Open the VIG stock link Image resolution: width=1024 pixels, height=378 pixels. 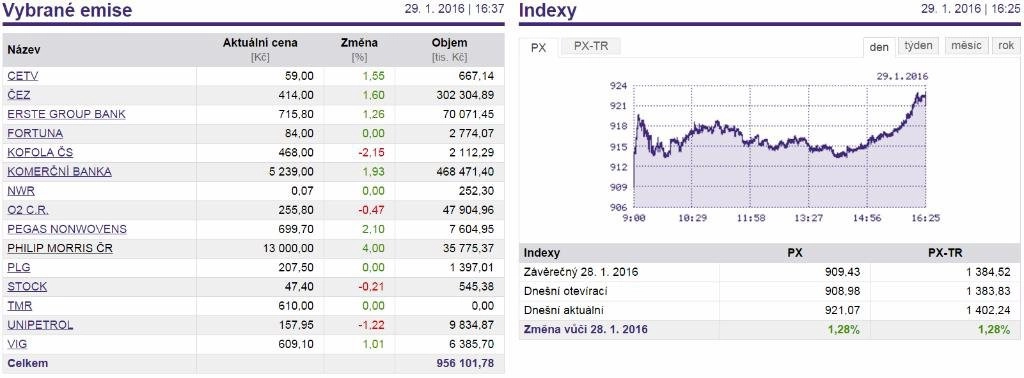click(18, 344)
